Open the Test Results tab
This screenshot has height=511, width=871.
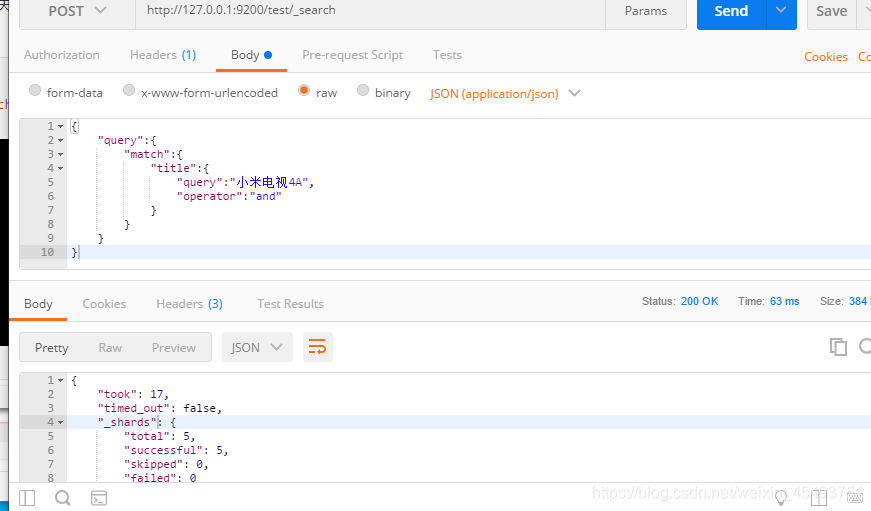coord(291,304)
